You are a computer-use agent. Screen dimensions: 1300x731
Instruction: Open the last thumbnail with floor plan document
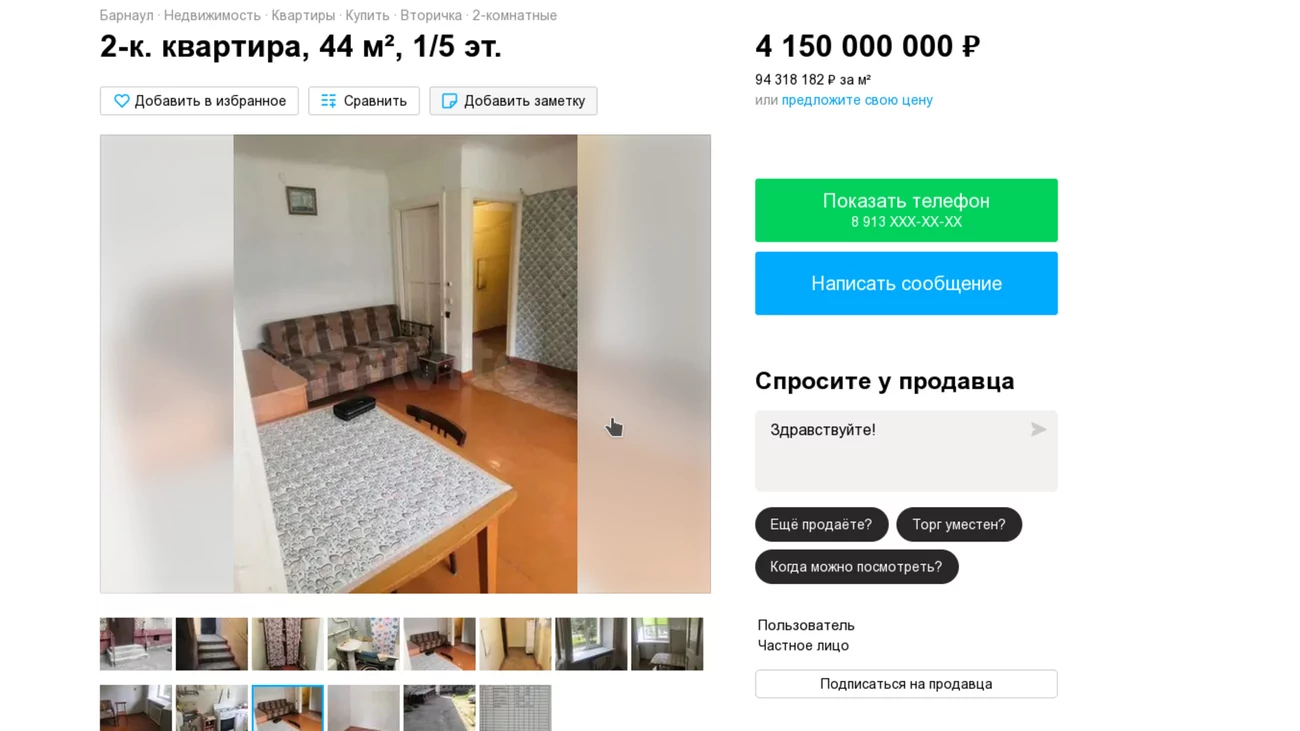tap(515, 708)
